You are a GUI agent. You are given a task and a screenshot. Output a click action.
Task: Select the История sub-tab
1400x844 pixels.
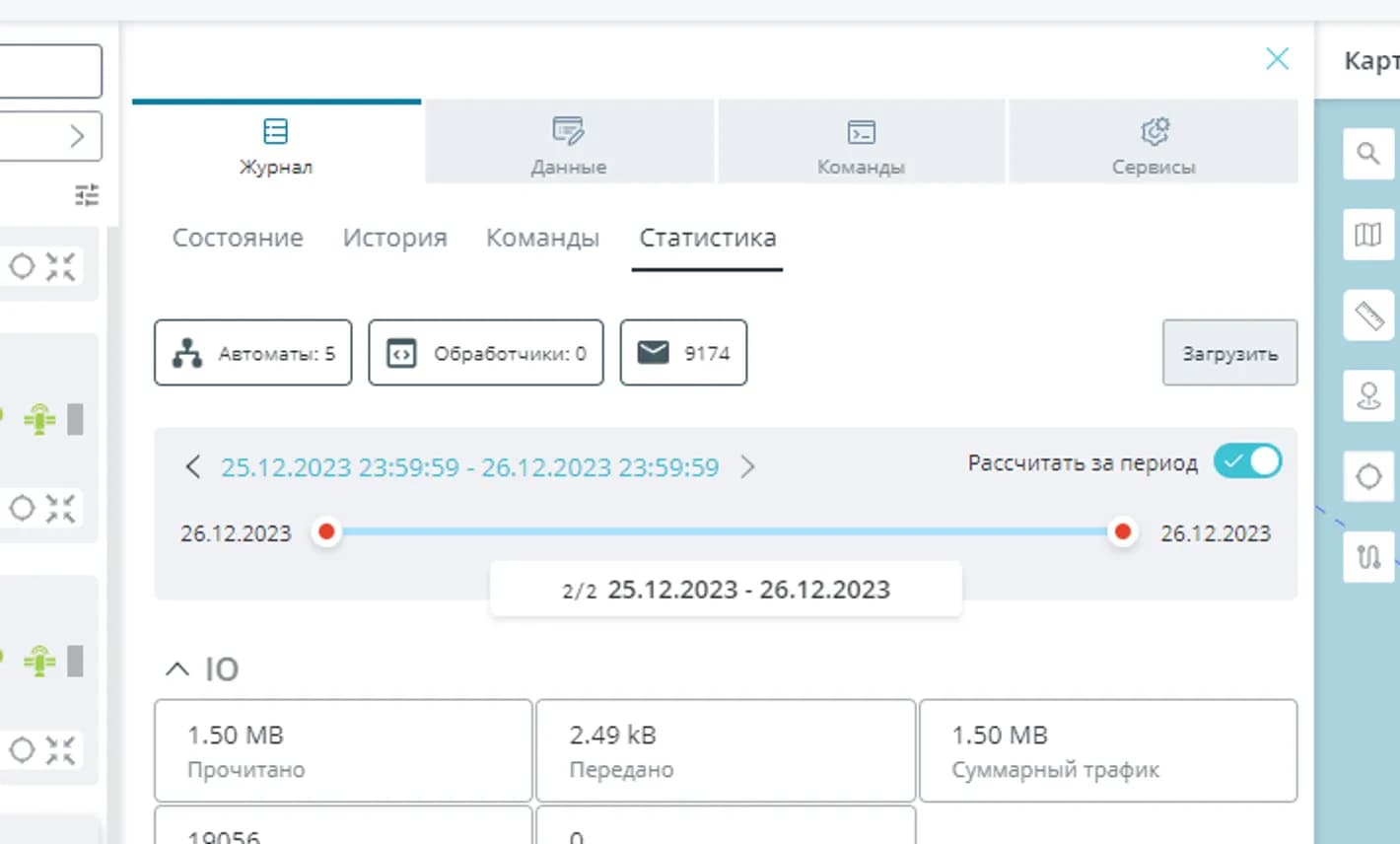[x=394, y=238]
